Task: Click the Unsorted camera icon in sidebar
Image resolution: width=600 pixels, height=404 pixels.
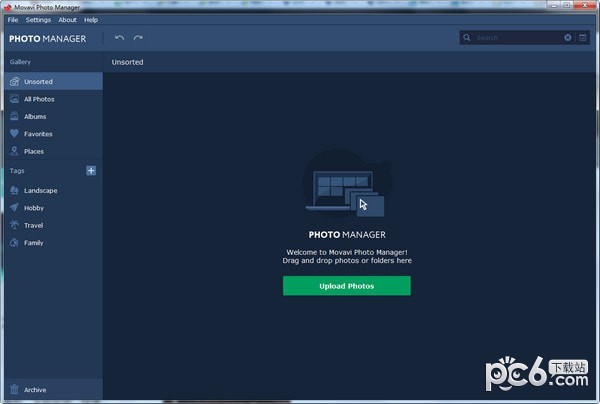Action: point(15,81)
